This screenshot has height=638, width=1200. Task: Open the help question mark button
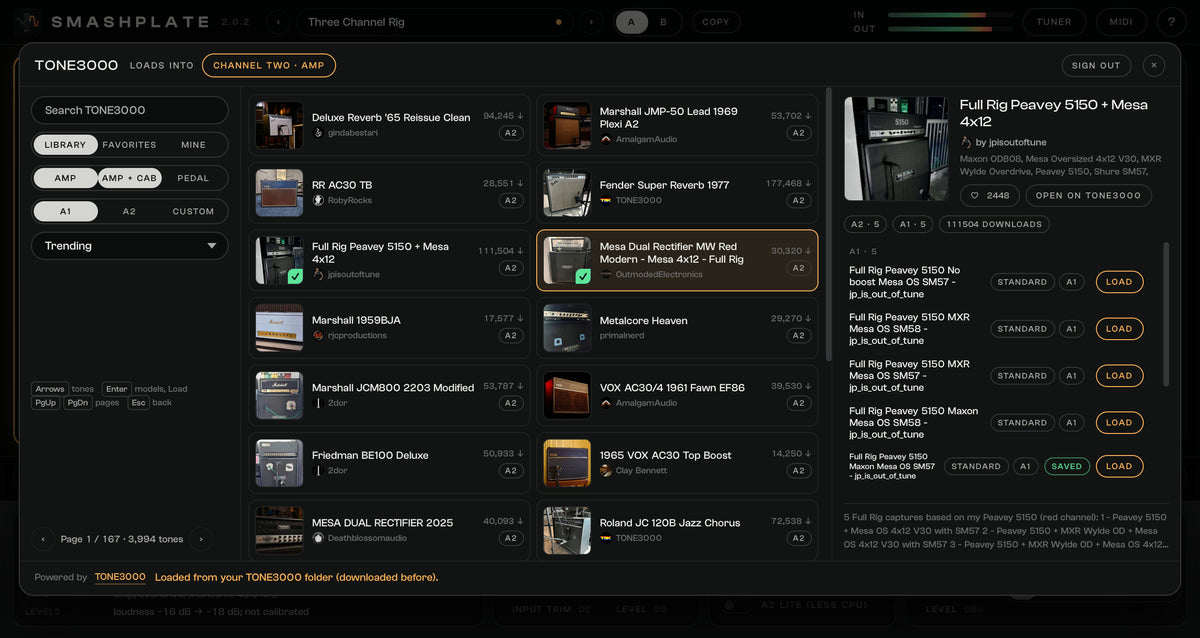coord(1171,22)
